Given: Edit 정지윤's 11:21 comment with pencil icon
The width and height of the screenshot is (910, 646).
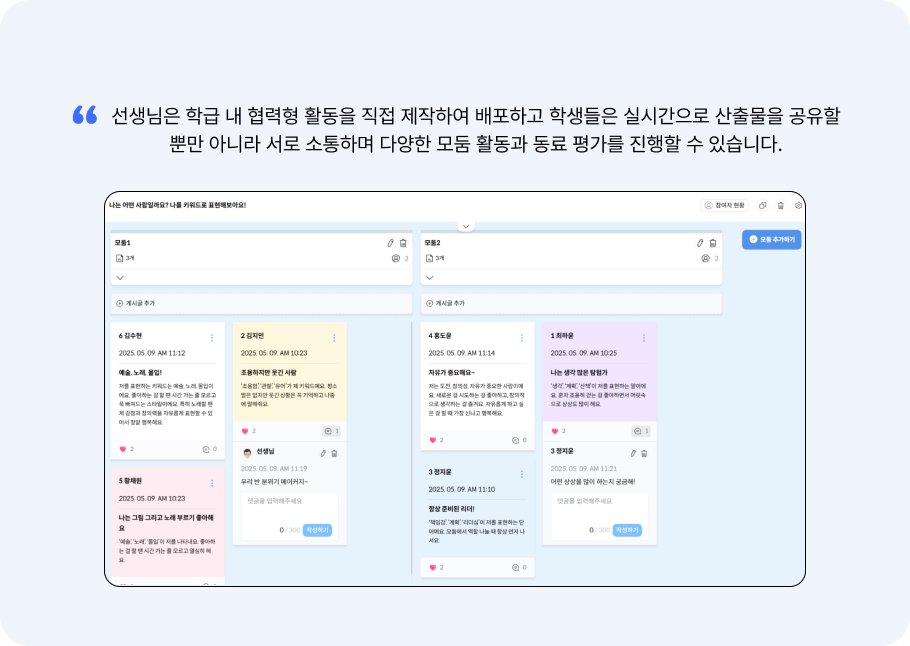Looking at the screenshot, I should point(633,453).
